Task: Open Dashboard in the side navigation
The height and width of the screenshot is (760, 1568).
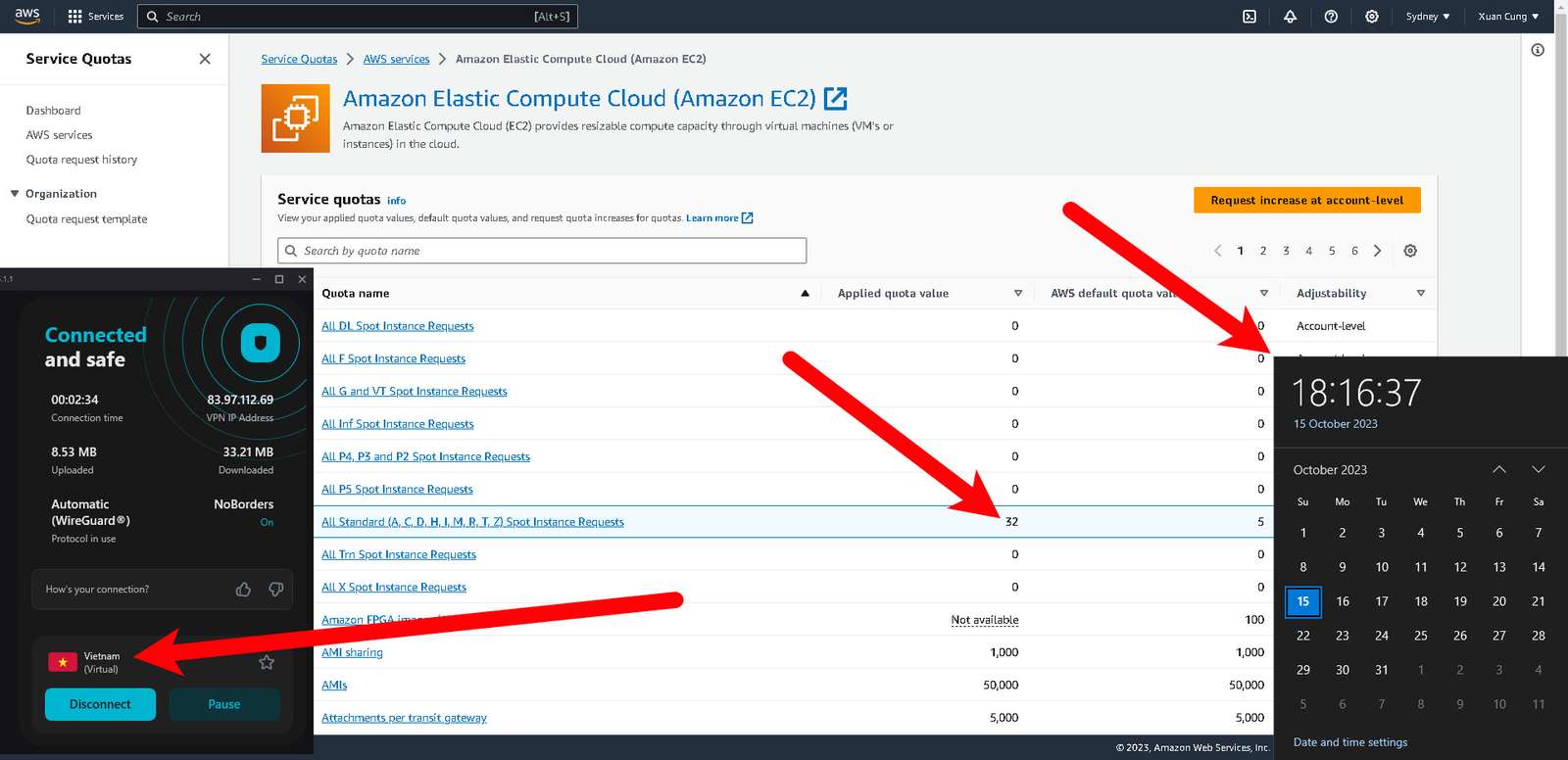Action: (53, 111)
